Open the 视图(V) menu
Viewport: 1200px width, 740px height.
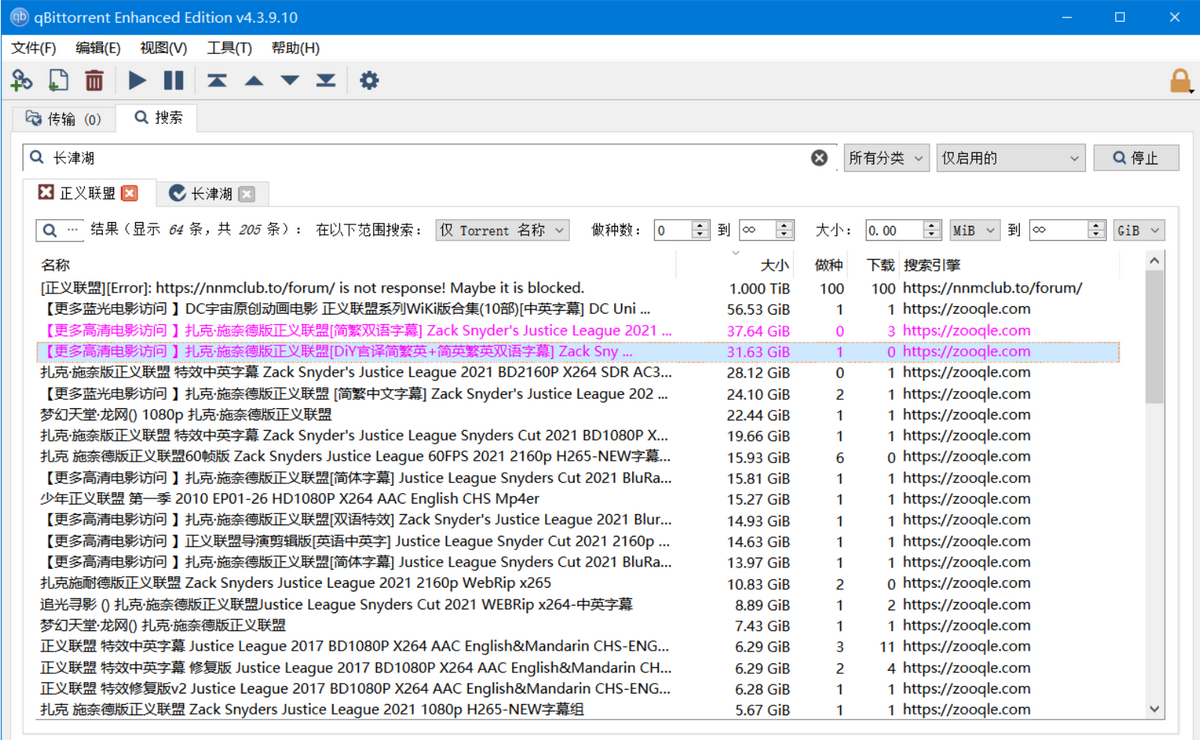pos(163,48)
